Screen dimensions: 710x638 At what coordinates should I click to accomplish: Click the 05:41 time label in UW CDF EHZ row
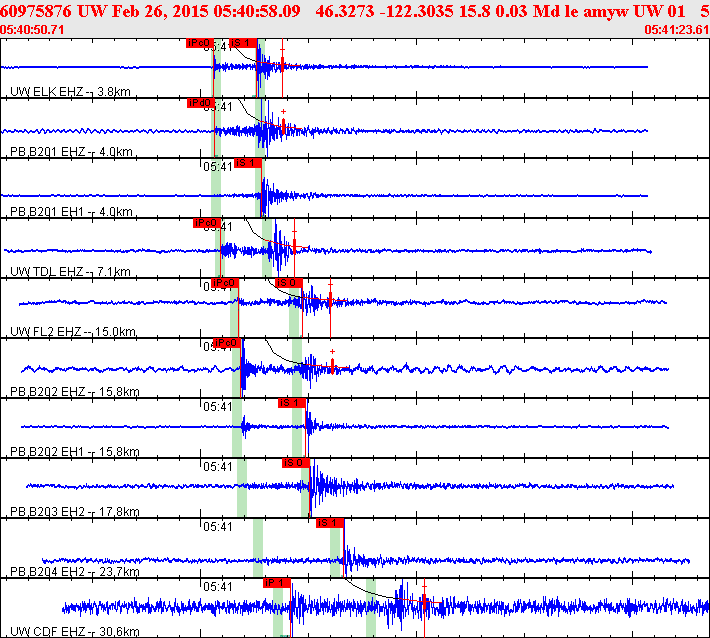[217, 587]
